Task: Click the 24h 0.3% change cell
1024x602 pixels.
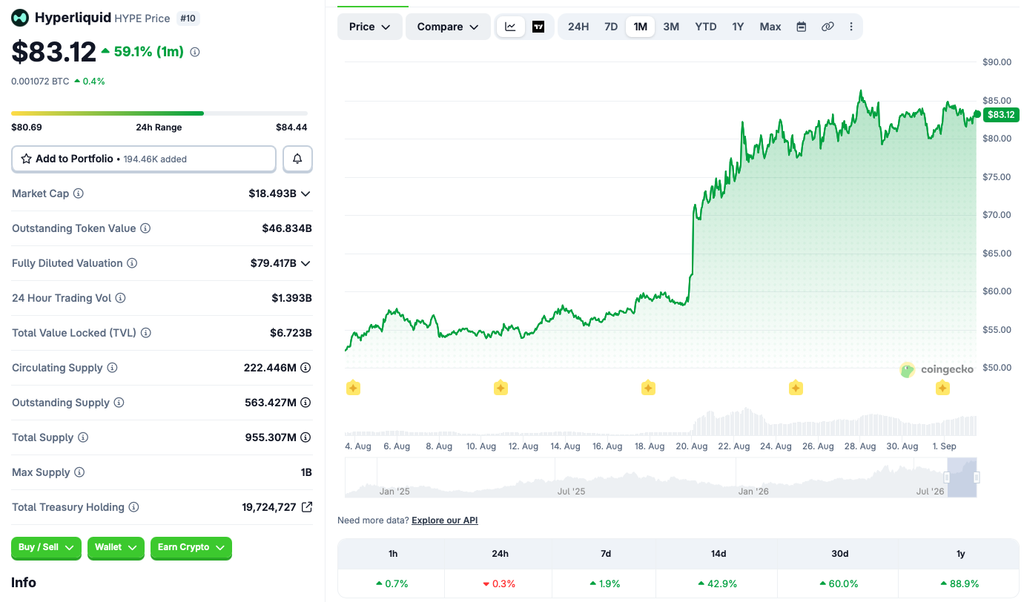Action: point(500,584)
